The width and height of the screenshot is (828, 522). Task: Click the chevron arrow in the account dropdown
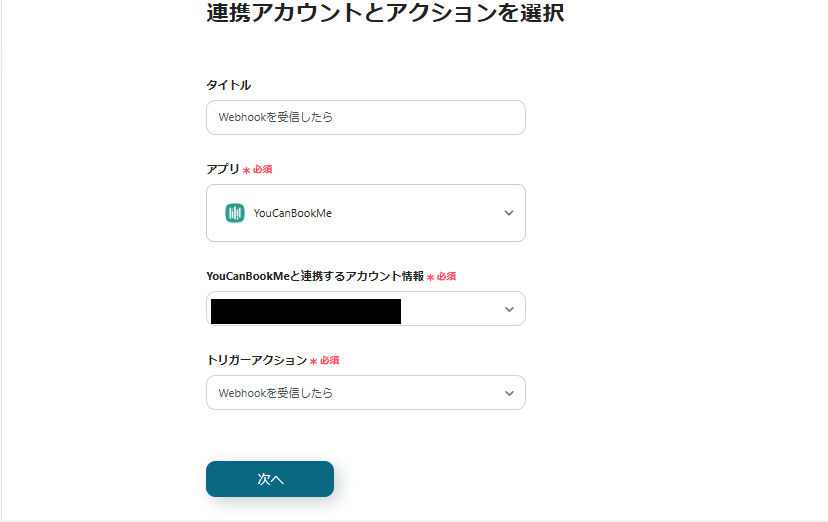click(509, 309)
